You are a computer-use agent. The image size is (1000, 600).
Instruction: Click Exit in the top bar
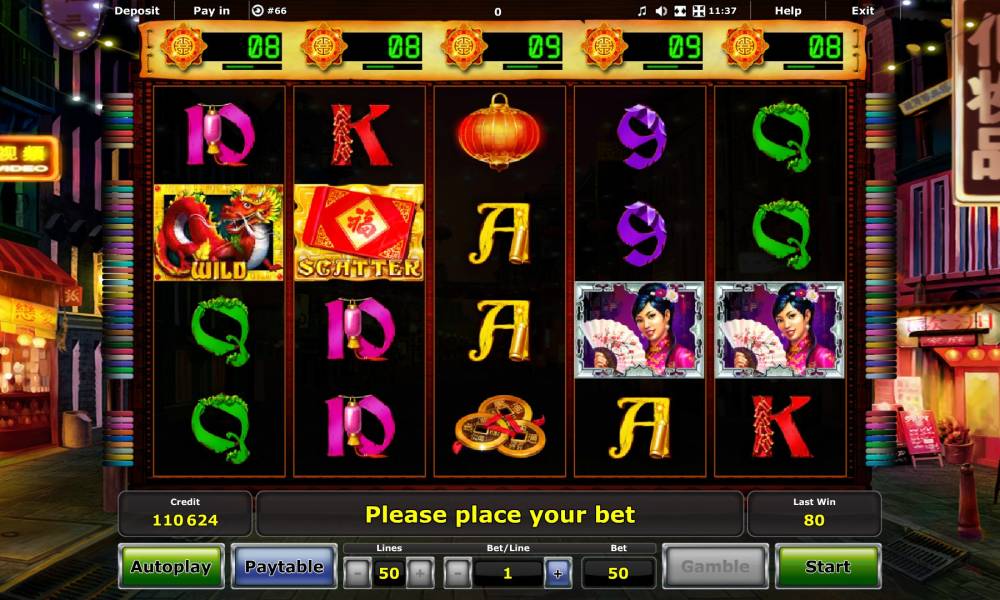click(862, 11)
